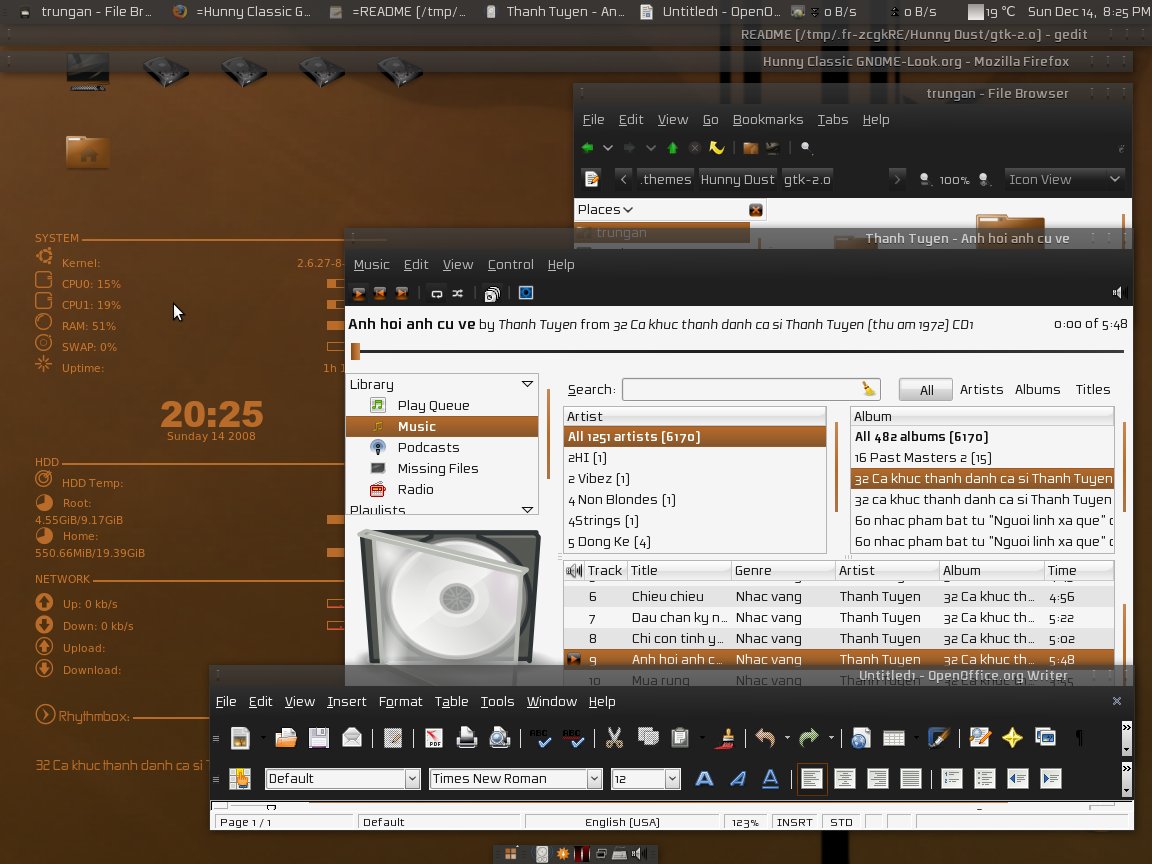
Task: Expand the Playlists section in Rhythmbox sidebar
Action: click(x=527, y=509)
